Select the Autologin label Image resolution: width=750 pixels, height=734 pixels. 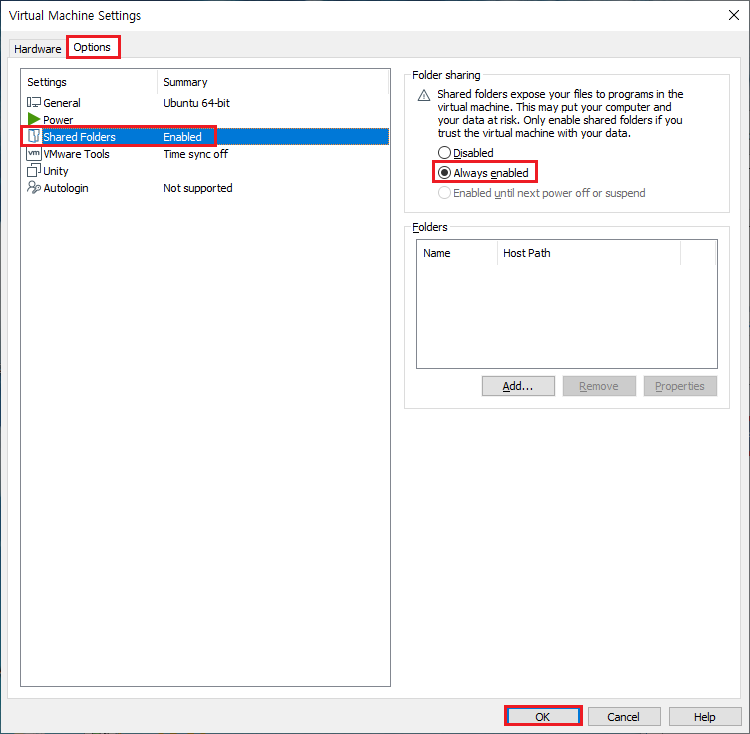click(66, 188)
